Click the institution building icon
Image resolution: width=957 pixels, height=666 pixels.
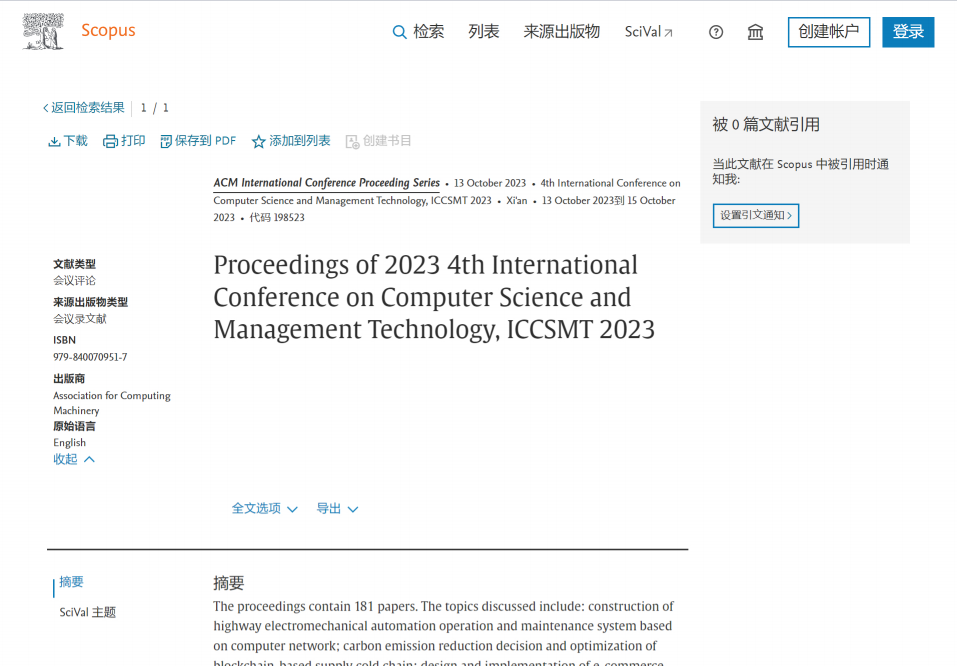(755, 32)
